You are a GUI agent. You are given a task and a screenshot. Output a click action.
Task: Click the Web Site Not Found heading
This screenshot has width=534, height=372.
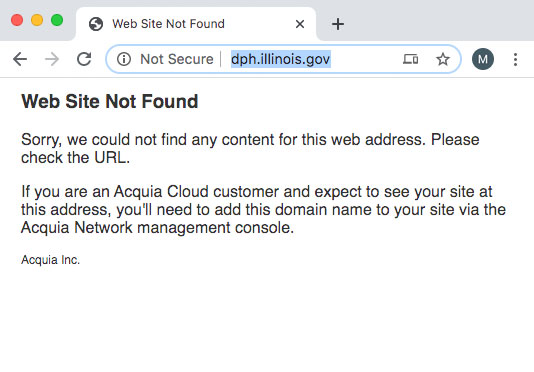[110, 102]
